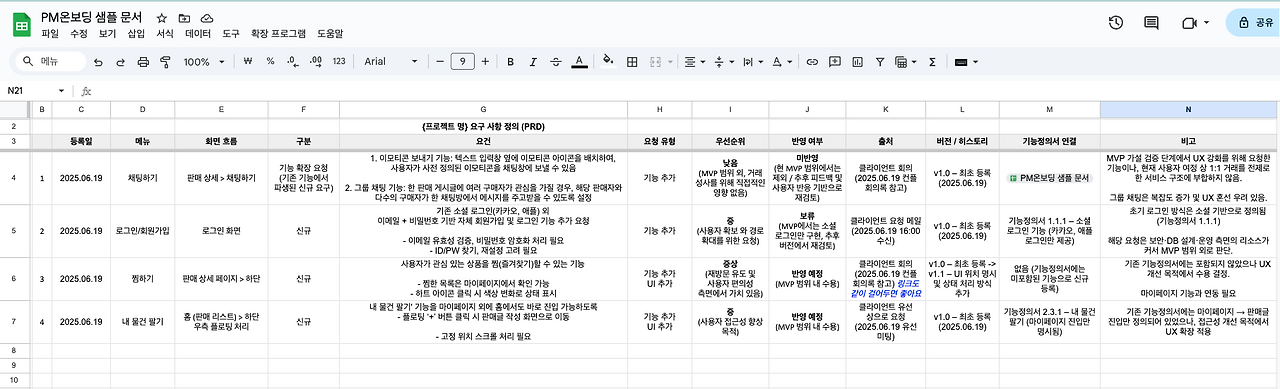Check the cloud save status icon
The image size is (1280, 389).
(207, 18)
